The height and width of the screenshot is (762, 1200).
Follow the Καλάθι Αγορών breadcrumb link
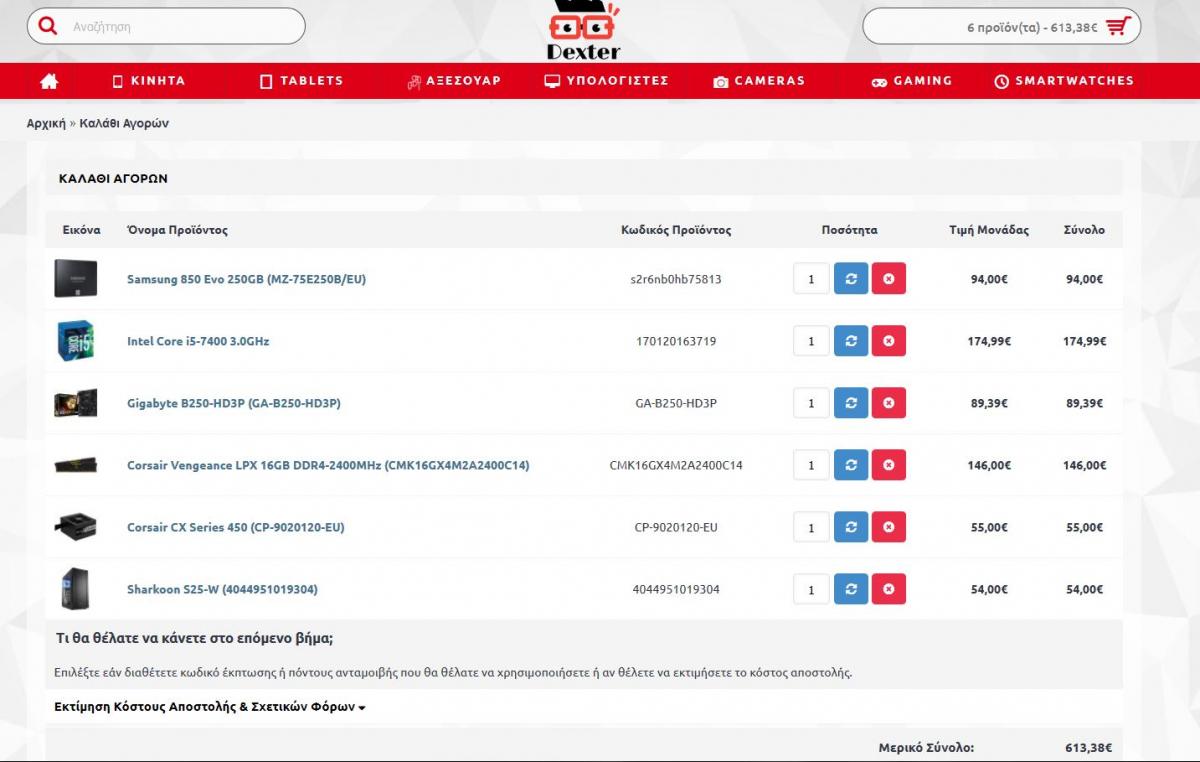point(124,123)
